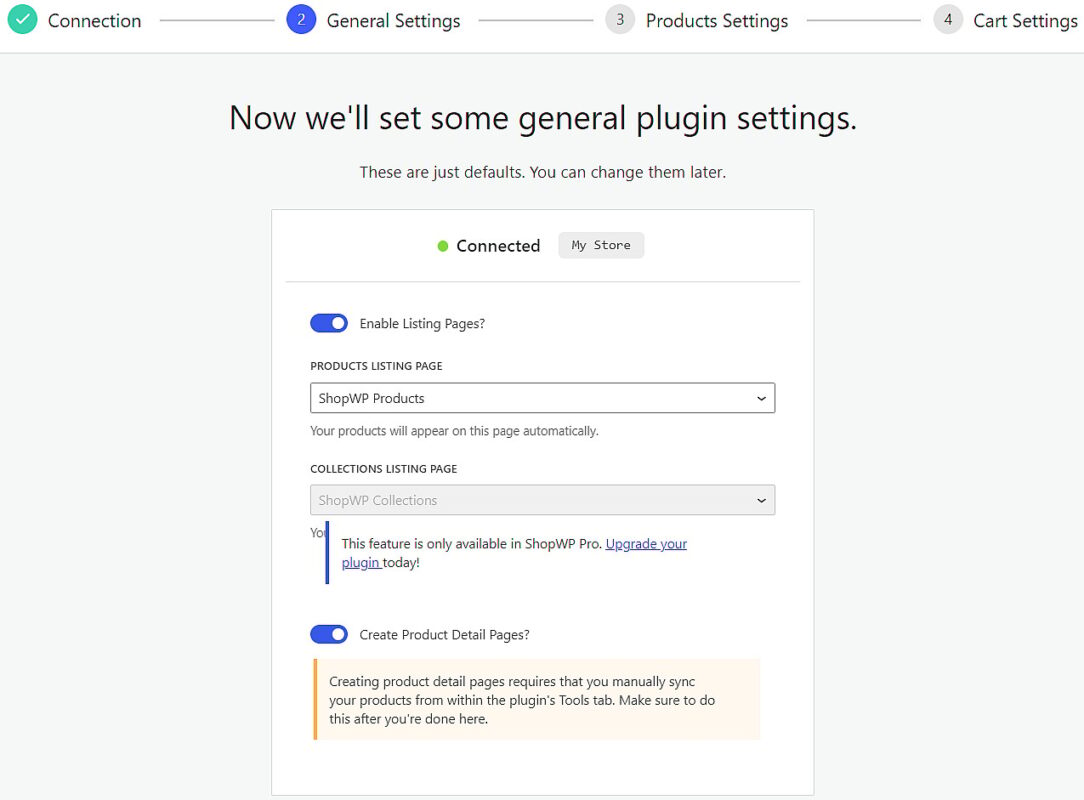Toggle Create Product Detail Pages switch
The image size is (1084, 800).
(329, 634)
